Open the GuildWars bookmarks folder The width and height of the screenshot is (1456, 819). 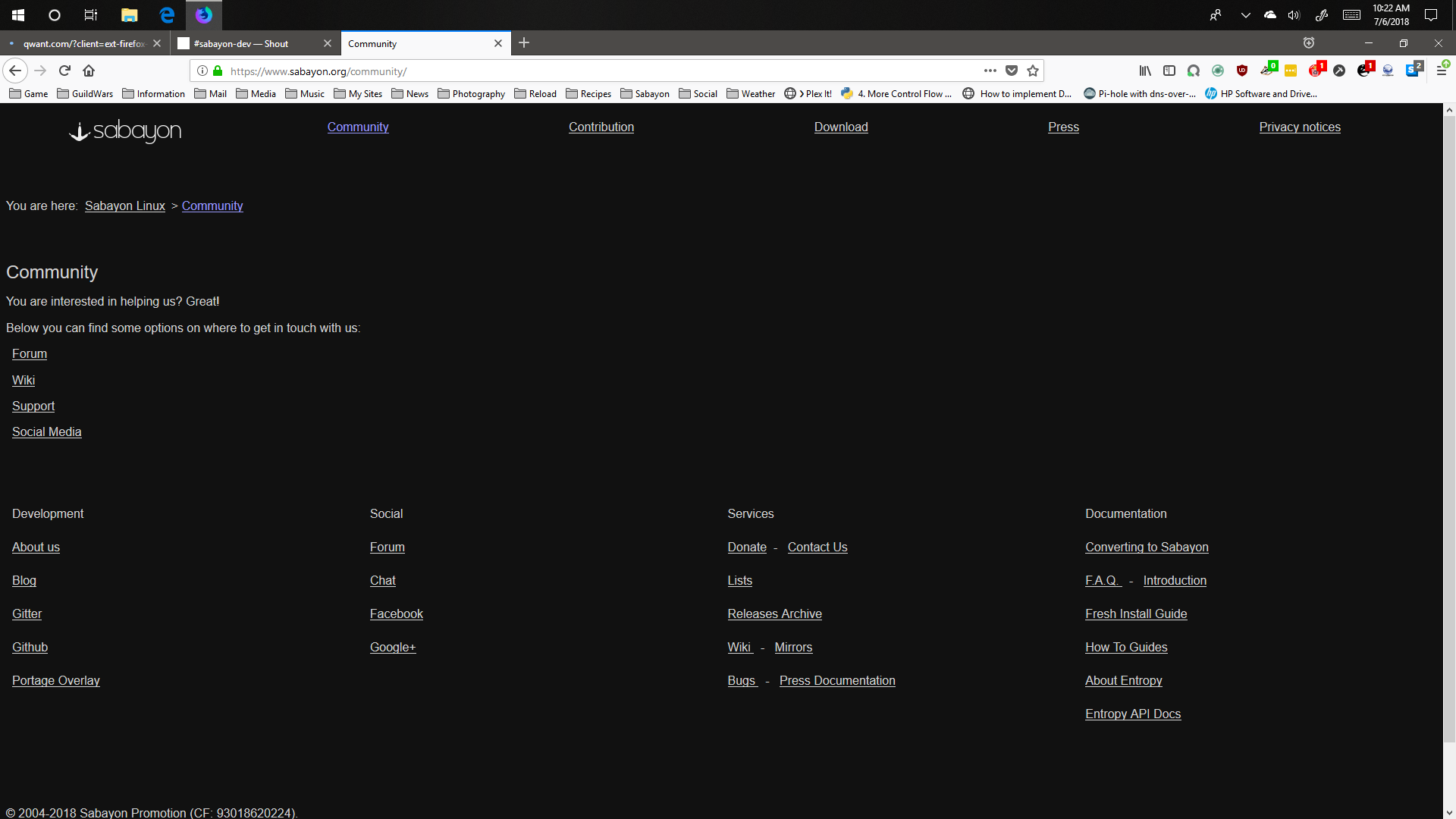coord(85,94)
